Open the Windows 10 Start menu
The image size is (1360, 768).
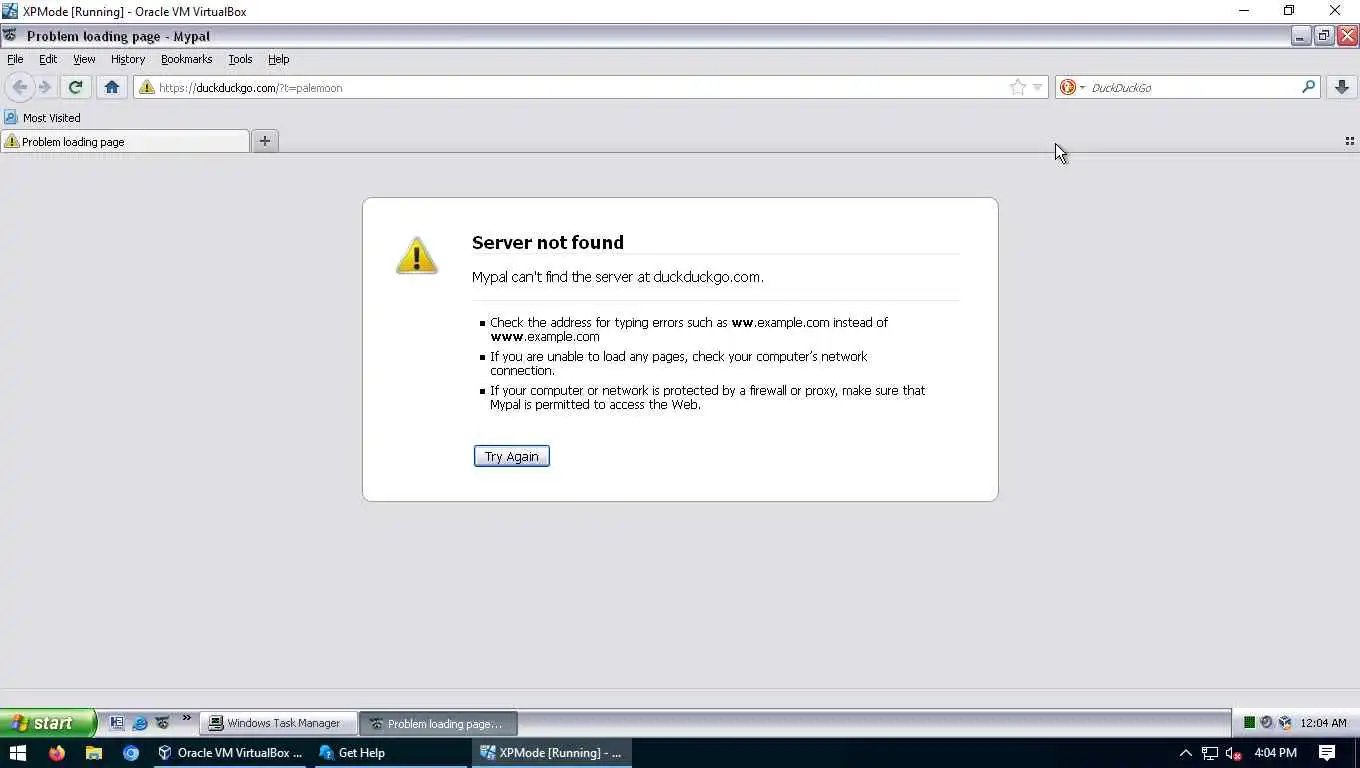tap(18, 753)
